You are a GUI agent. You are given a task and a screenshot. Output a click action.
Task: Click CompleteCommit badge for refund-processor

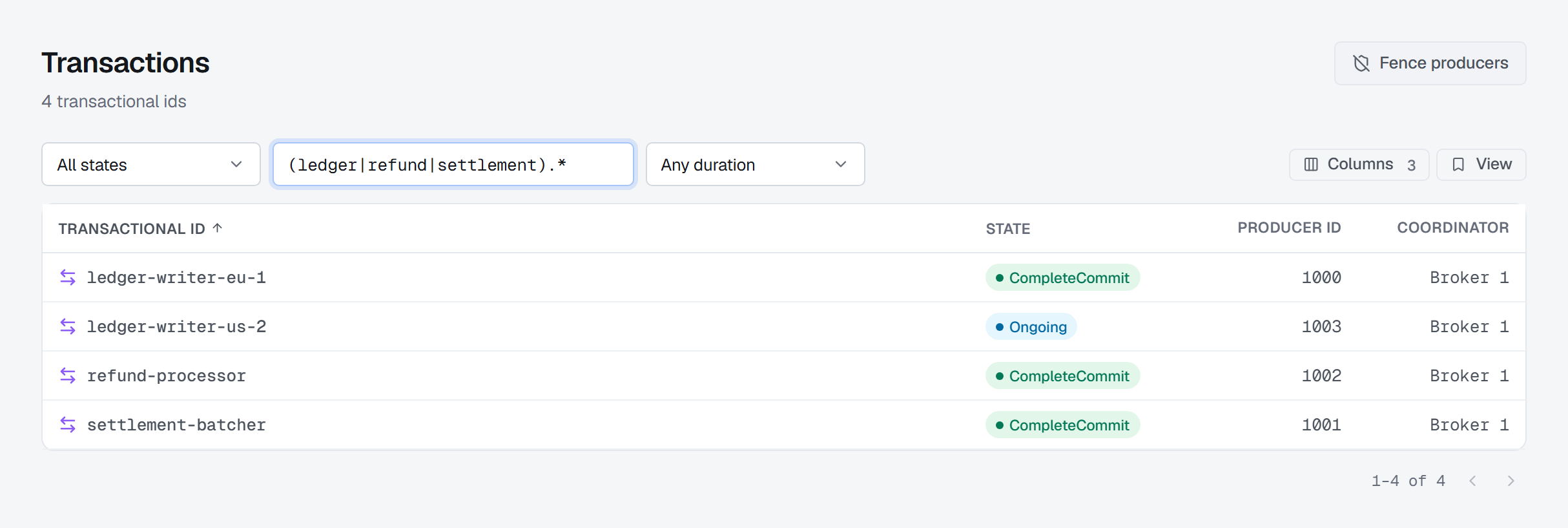pyautogui.click(x=1062, y=376)
